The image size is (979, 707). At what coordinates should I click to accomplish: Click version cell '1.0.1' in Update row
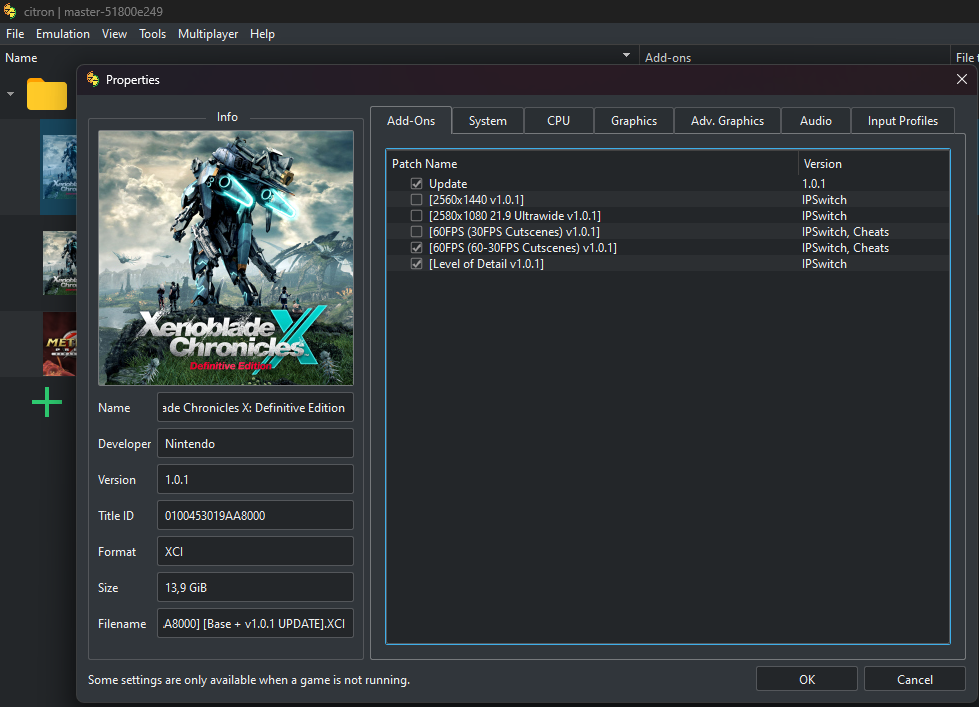pos(814,184)
